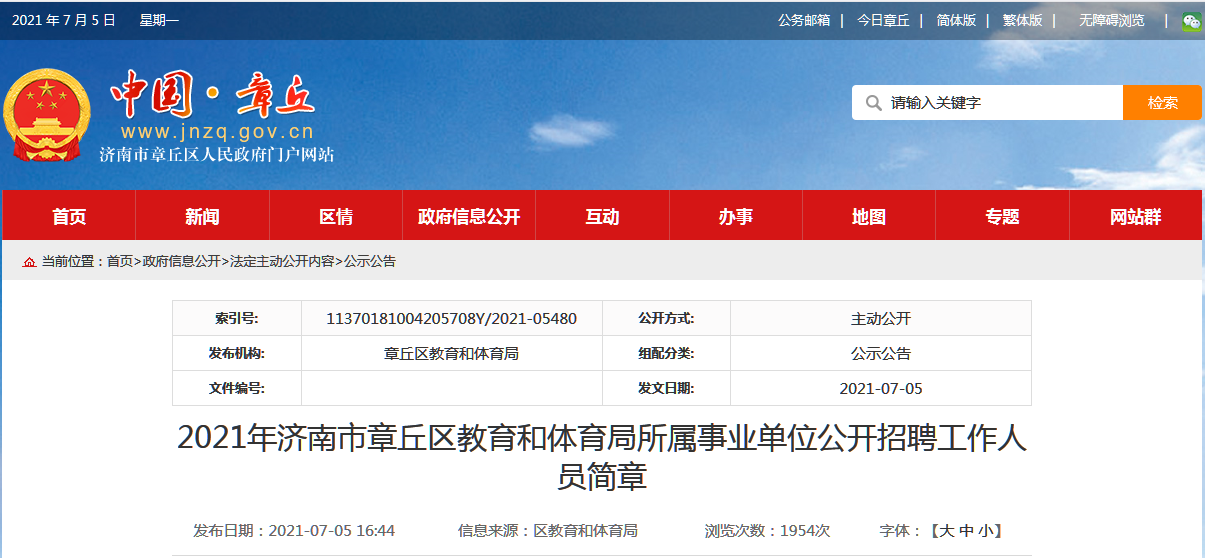Click the 发布机构 label cell
The height and width of the screenshot is (558, 1205).
pos(237,353)
